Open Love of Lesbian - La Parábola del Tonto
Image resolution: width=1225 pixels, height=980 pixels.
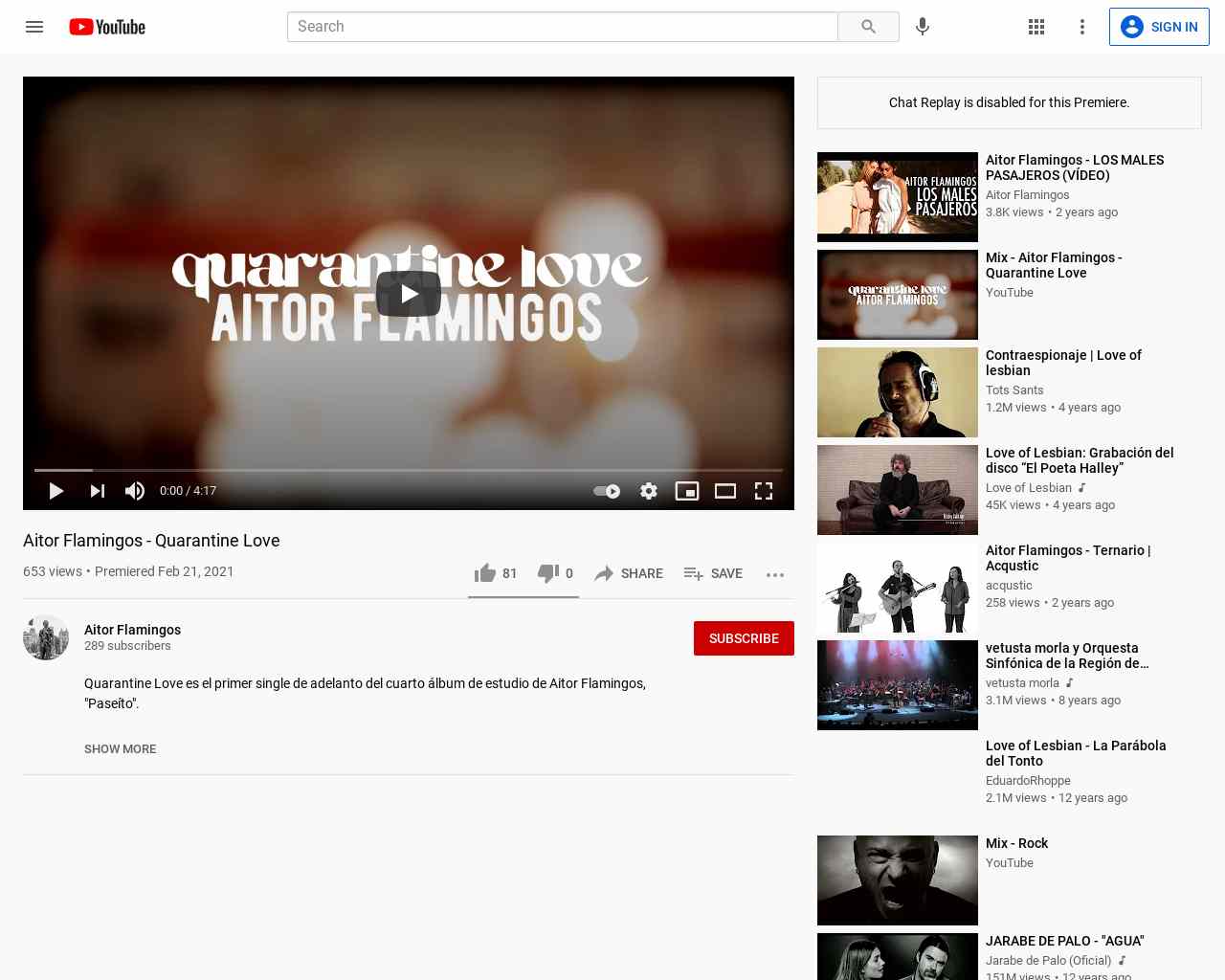(x=1076, y=753)
